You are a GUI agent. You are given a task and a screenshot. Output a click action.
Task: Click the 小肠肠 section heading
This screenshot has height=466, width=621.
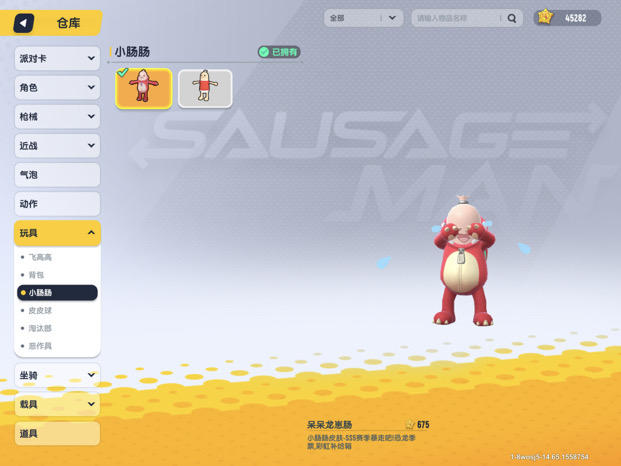click(x=132, y=52)
